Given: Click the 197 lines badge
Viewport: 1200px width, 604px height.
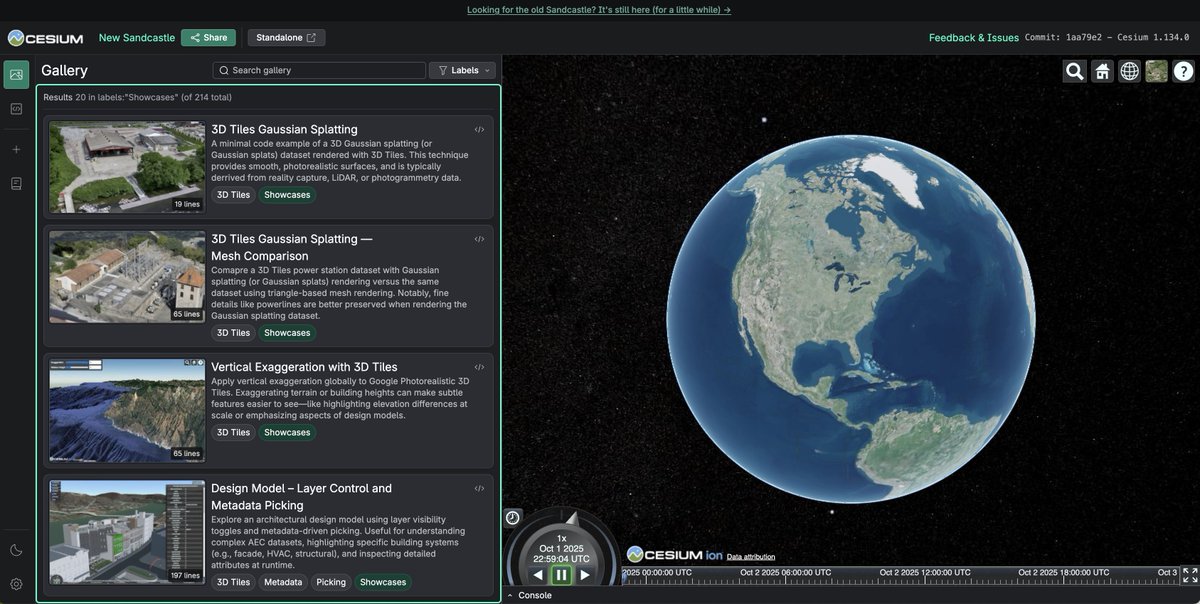Looking at the screenshot, I should tap(186, 576).
